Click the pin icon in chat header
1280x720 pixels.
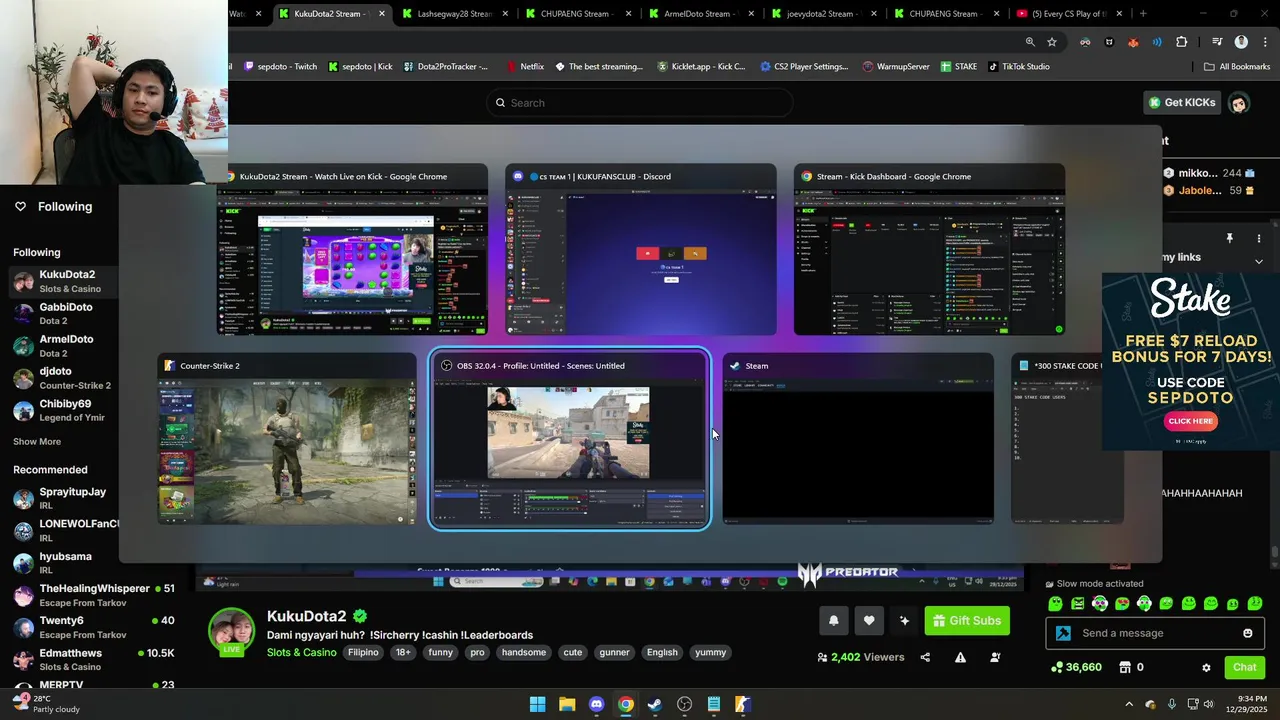tap(1229, 238)
